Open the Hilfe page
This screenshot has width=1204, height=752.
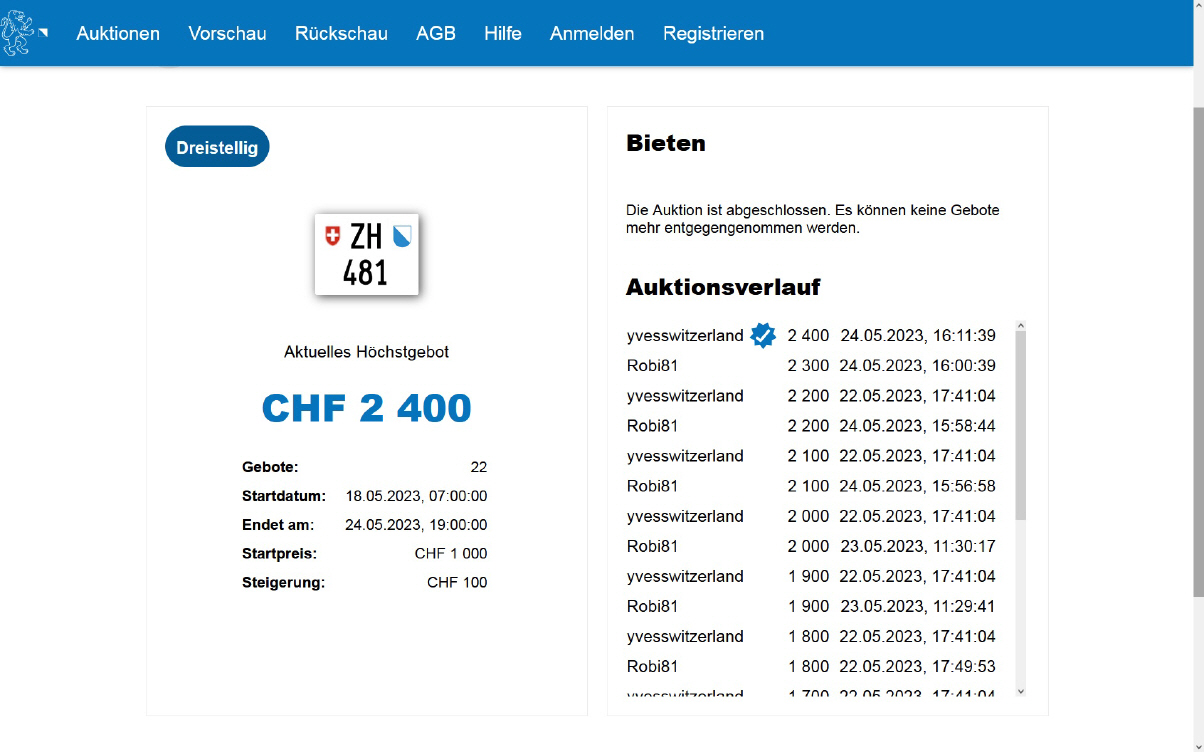tap(502, 33)
